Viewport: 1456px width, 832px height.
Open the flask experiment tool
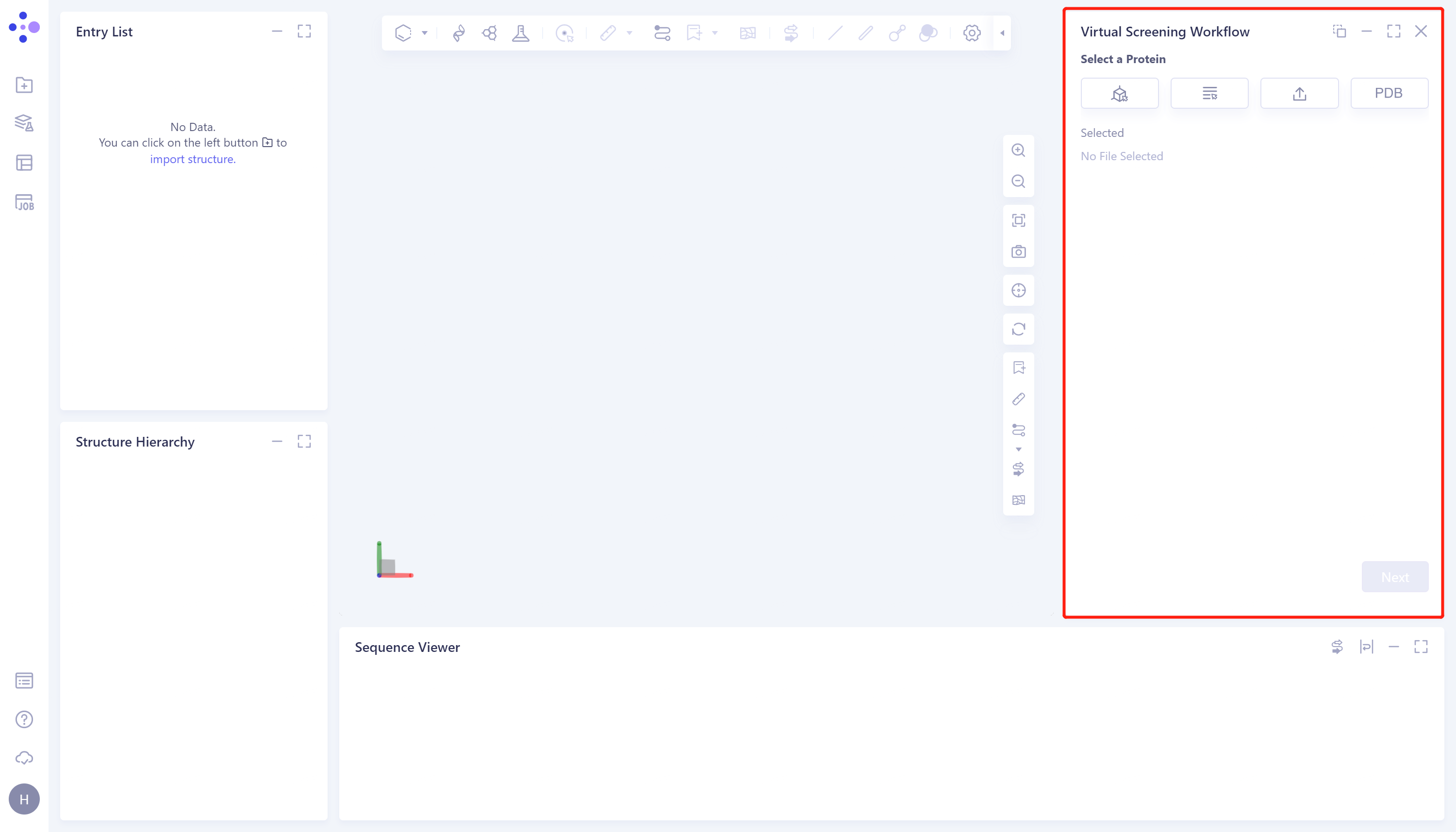[521, 33]
